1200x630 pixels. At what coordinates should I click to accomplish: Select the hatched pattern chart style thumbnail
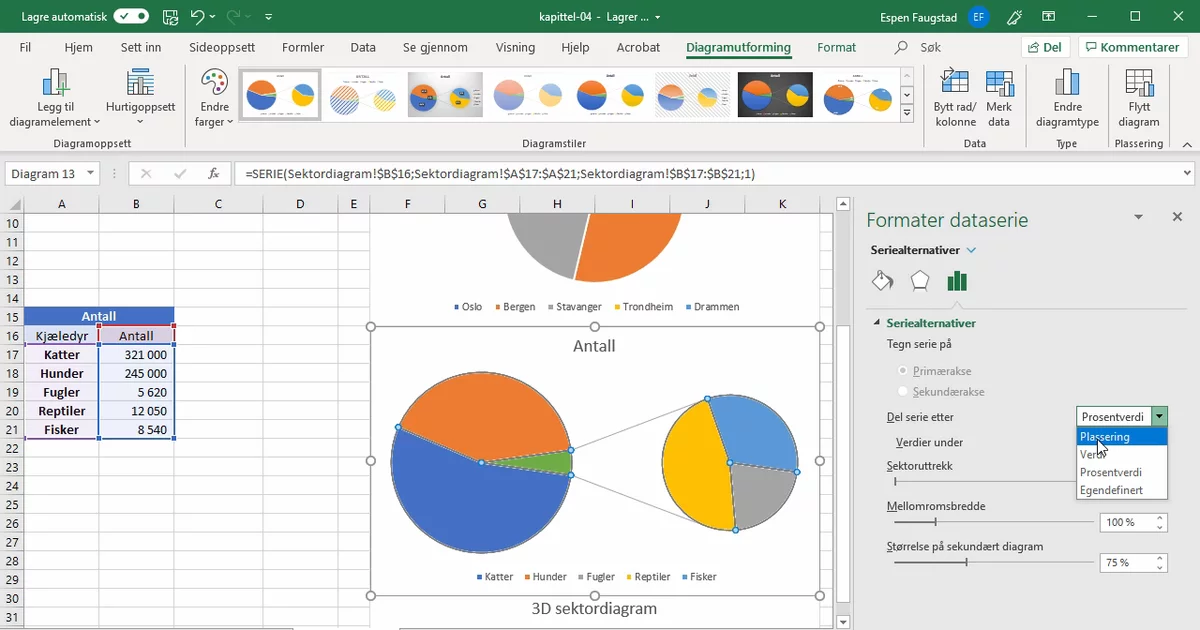click(x=363, y=95)
